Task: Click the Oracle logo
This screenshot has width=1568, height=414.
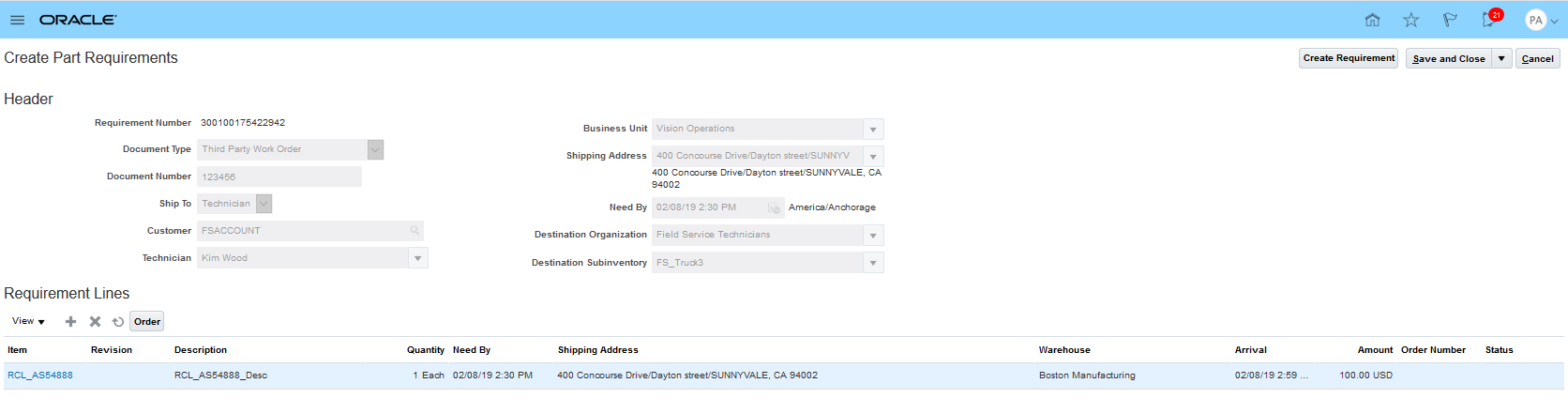Action: [x=78, y=20]
